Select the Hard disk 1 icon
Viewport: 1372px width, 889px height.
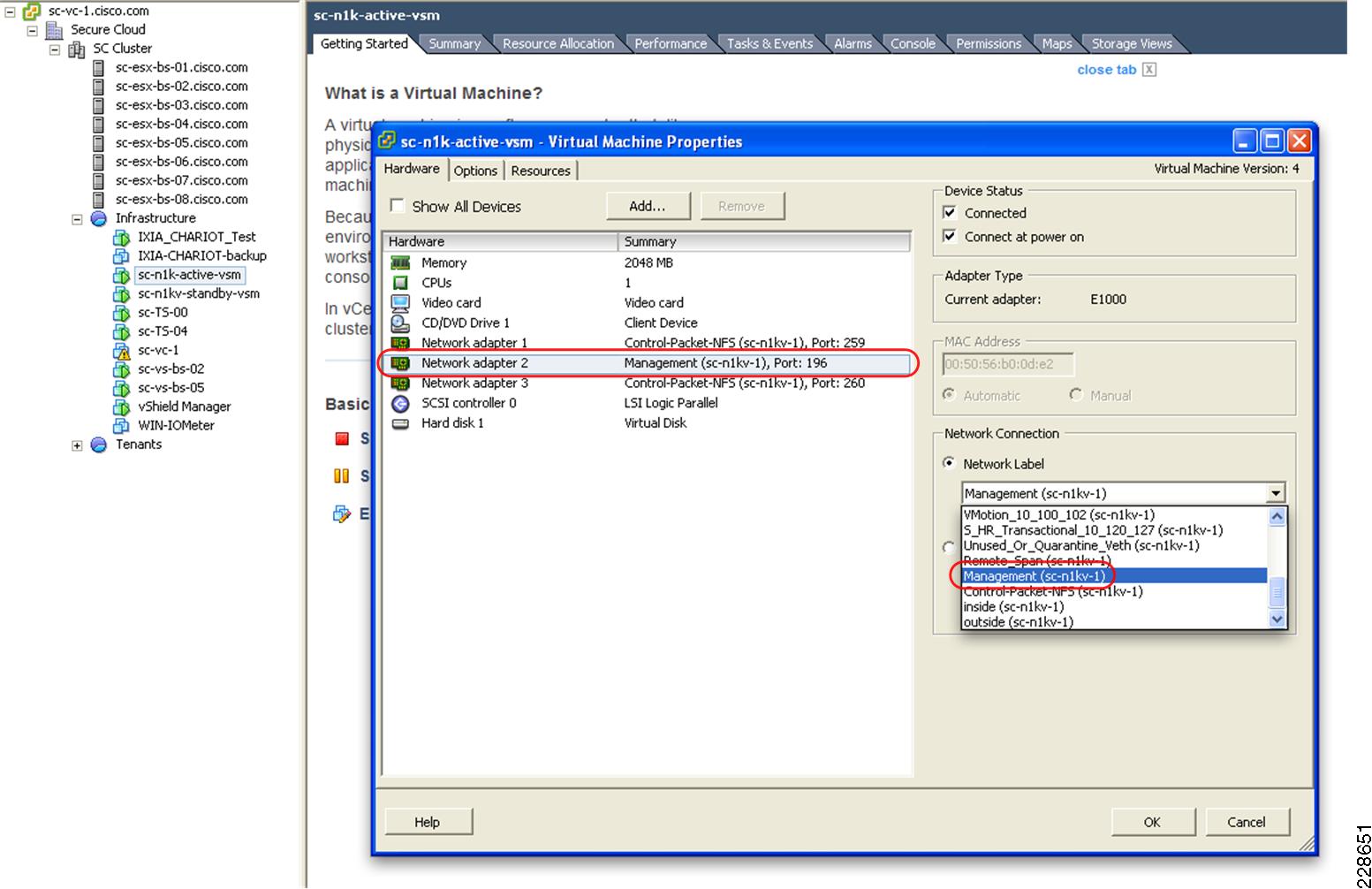pos(402,422)
